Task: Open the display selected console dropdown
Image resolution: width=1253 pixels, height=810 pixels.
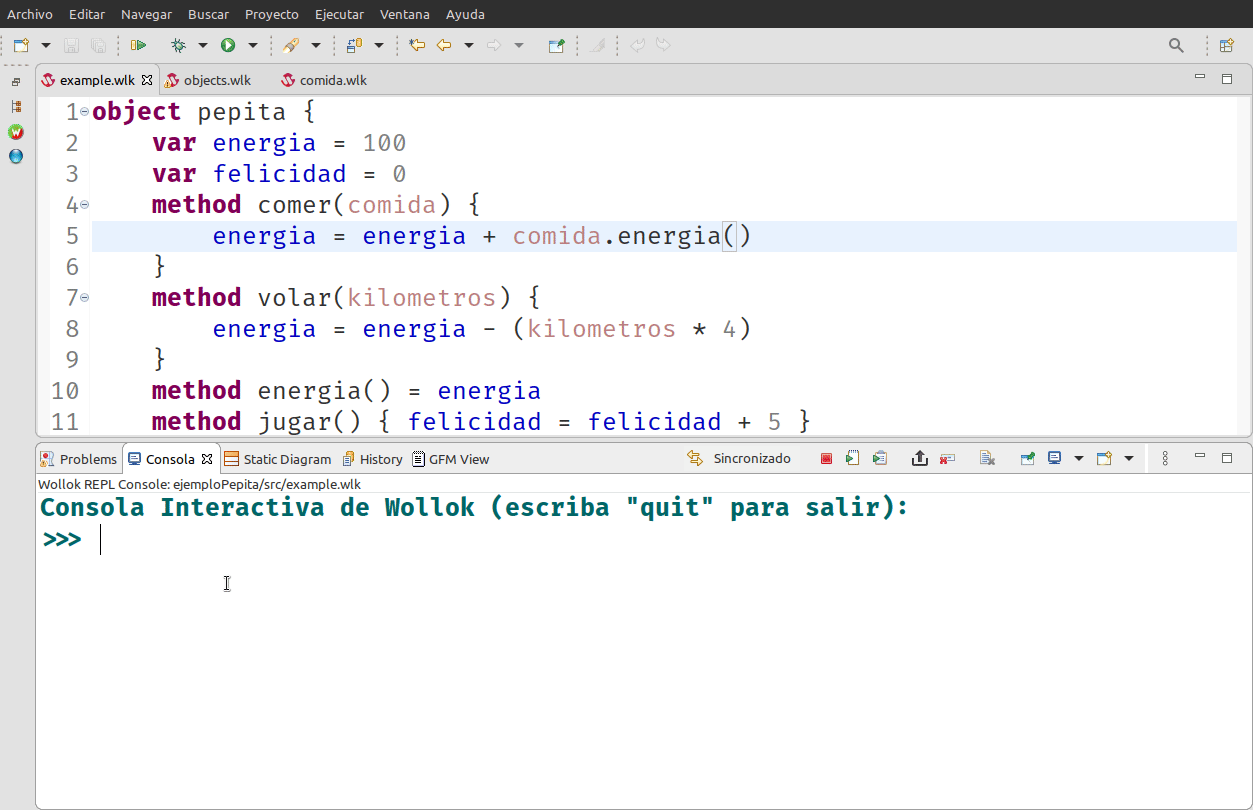Action: click(x=1078, y=459)
